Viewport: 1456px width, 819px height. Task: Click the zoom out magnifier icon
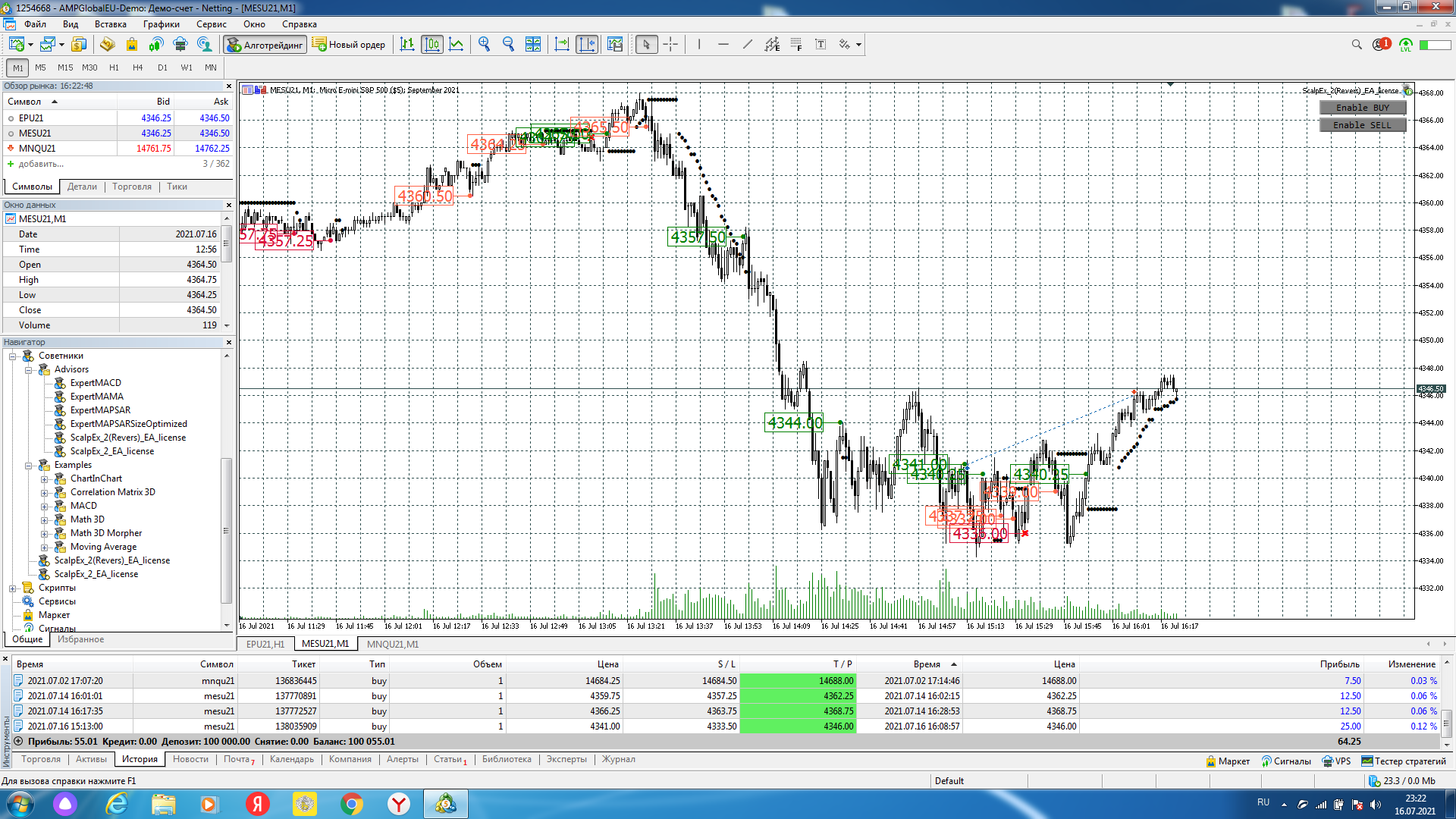(x=509, y=45)
